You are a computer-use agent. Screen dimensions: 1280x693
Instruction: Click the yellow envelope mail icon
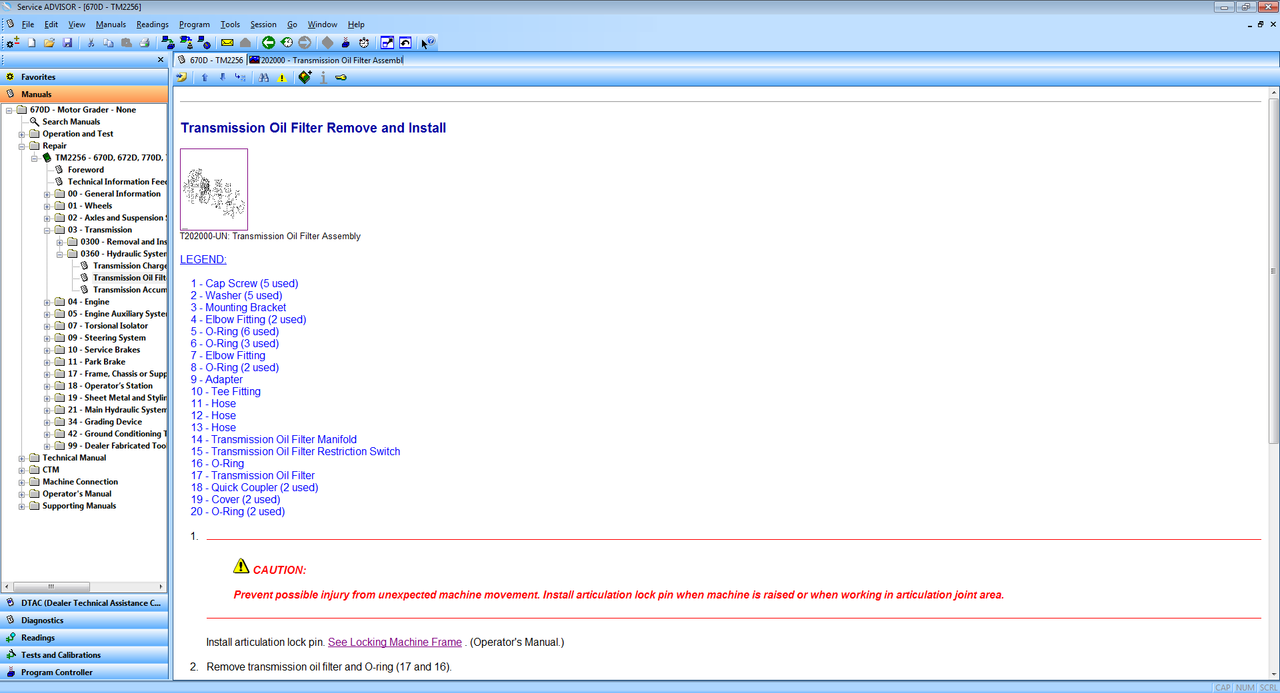(227, 43)
